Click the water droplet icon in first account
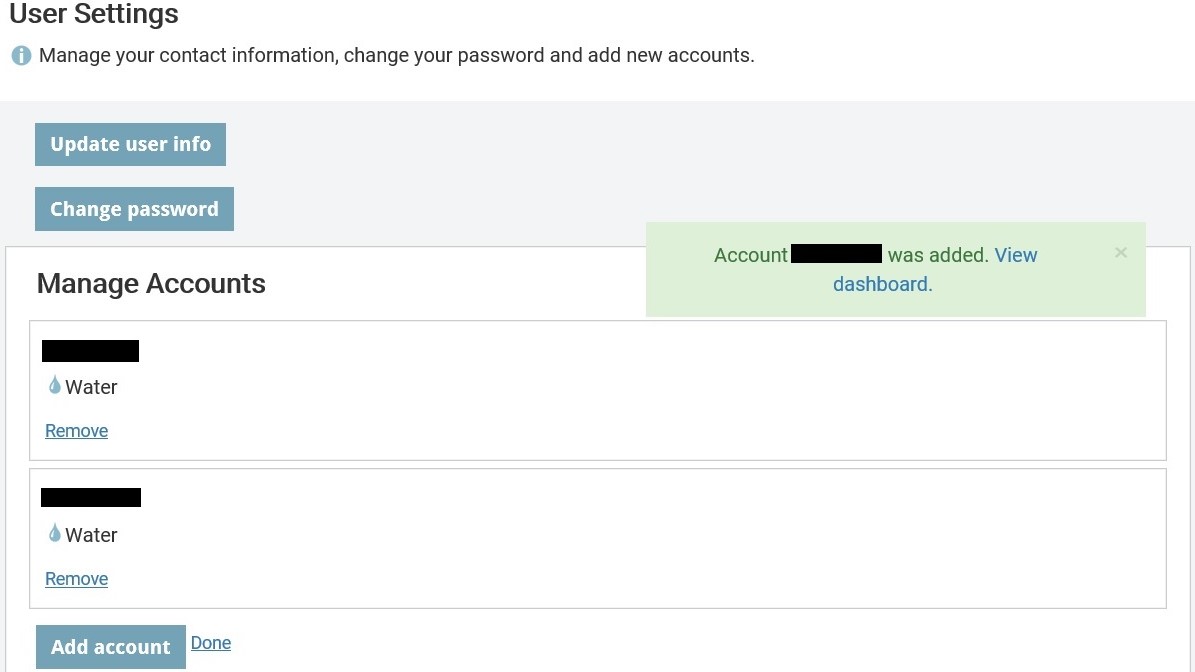Viewport: 1195px width, 672px height. [x=54, y=385]
